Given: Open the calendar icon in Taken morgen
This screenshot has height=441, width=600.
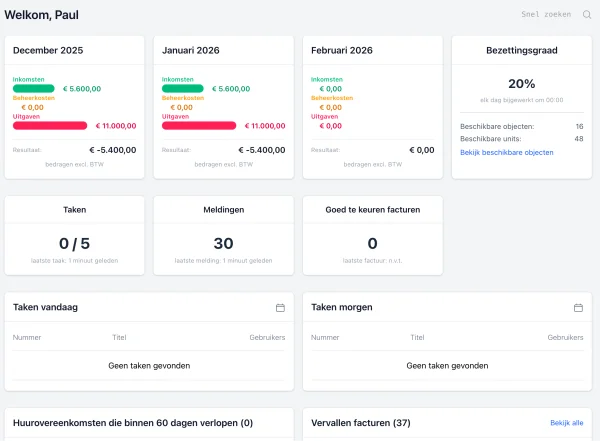Looking at the screenshot, I should click(x=578, y=307).
